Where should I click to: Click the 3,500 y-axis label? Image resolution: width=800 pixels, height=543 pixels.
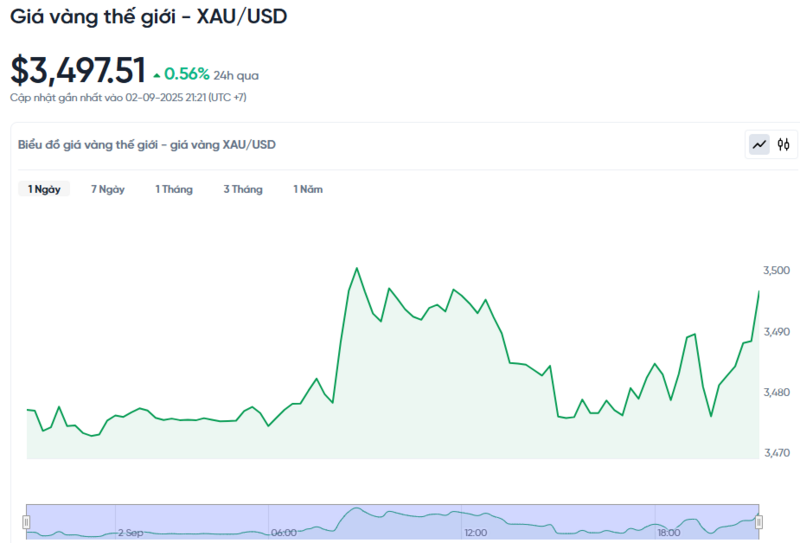776,271
